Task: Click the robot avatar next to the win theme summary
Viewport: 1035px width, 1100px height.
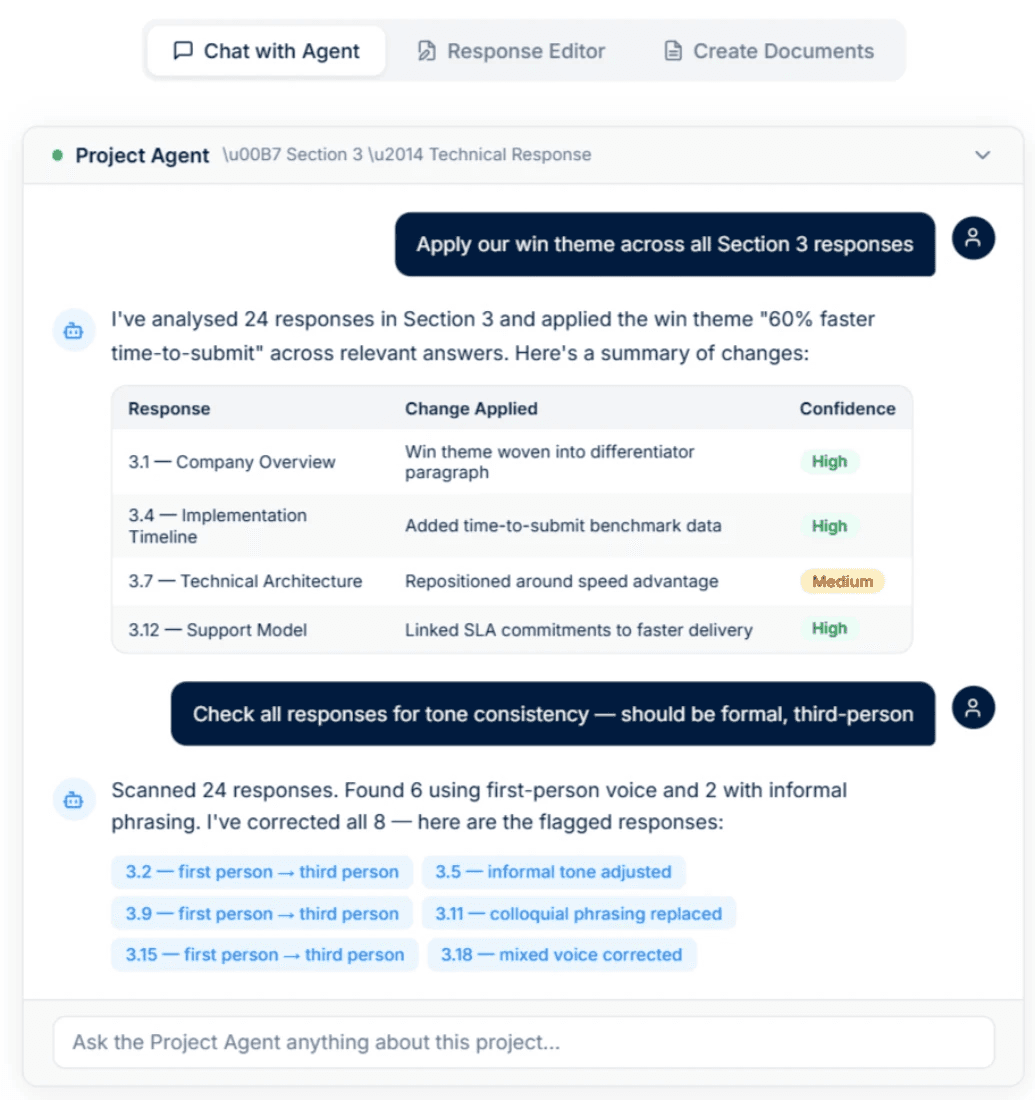Action: coord(73,330)
